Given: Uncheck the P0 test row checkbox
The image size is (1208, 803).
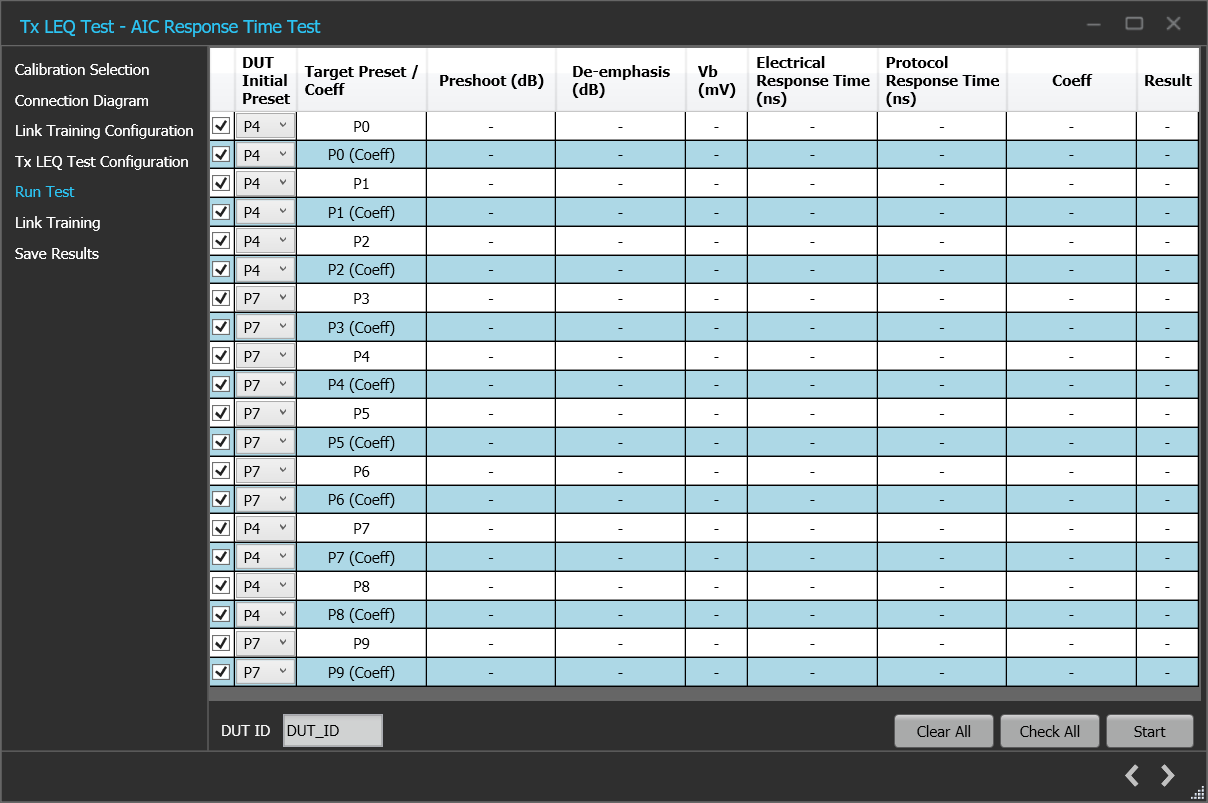Looking at the screenshot, I should pyautogui.click(x=220, y=125).
